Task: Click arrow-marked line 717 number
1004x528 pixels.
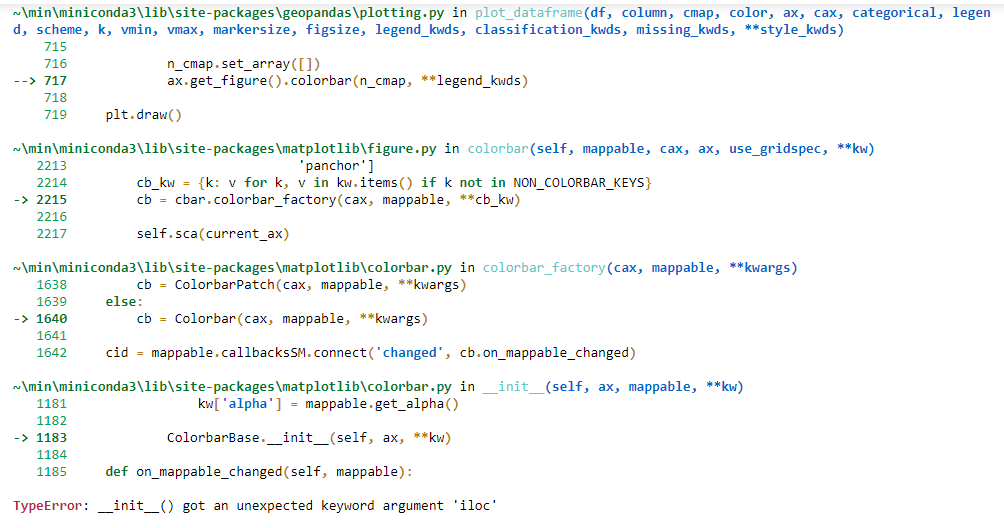Action: point(55,81)
